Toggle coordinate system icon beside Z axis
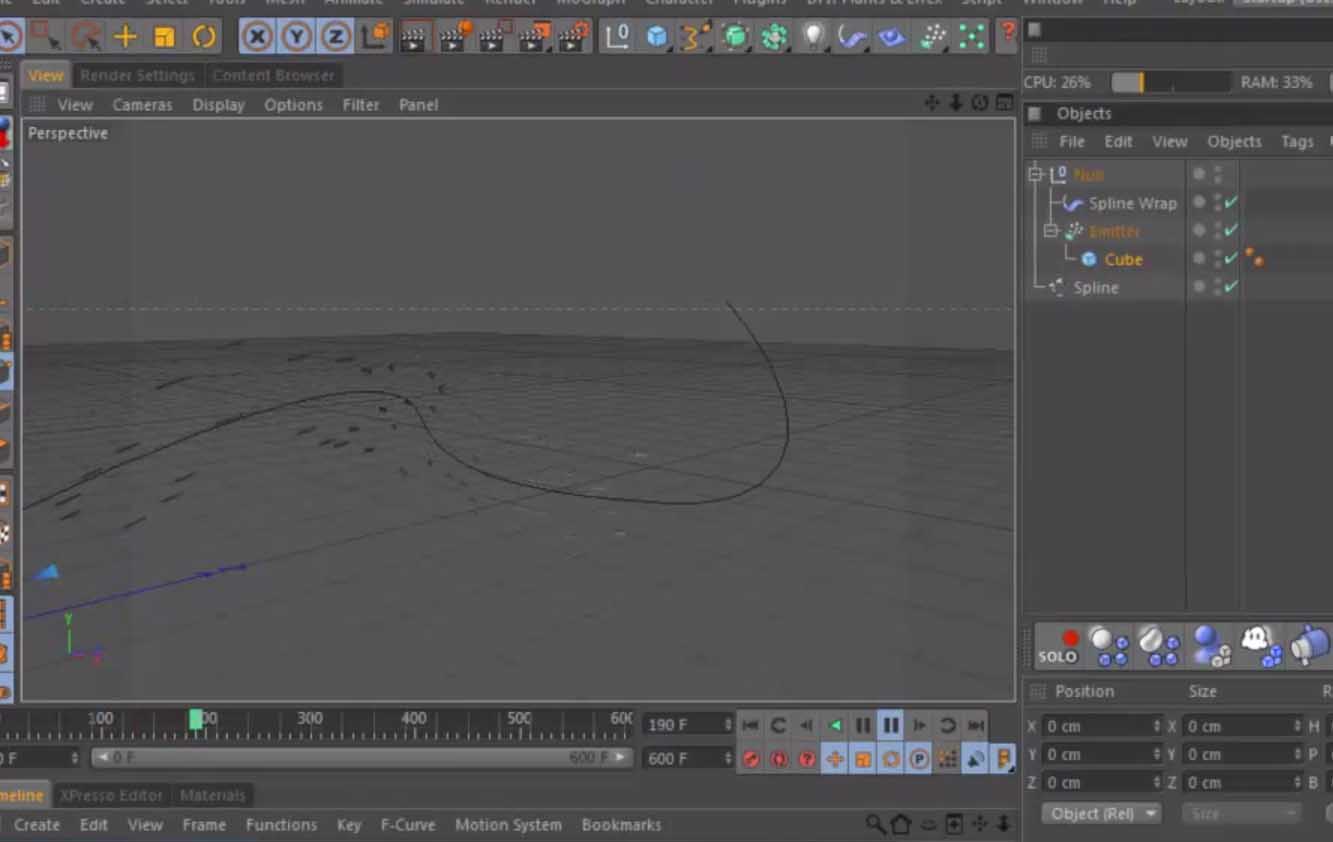Image resolution: width=1333 pixels, height=842 pixels. pos(376,37)
